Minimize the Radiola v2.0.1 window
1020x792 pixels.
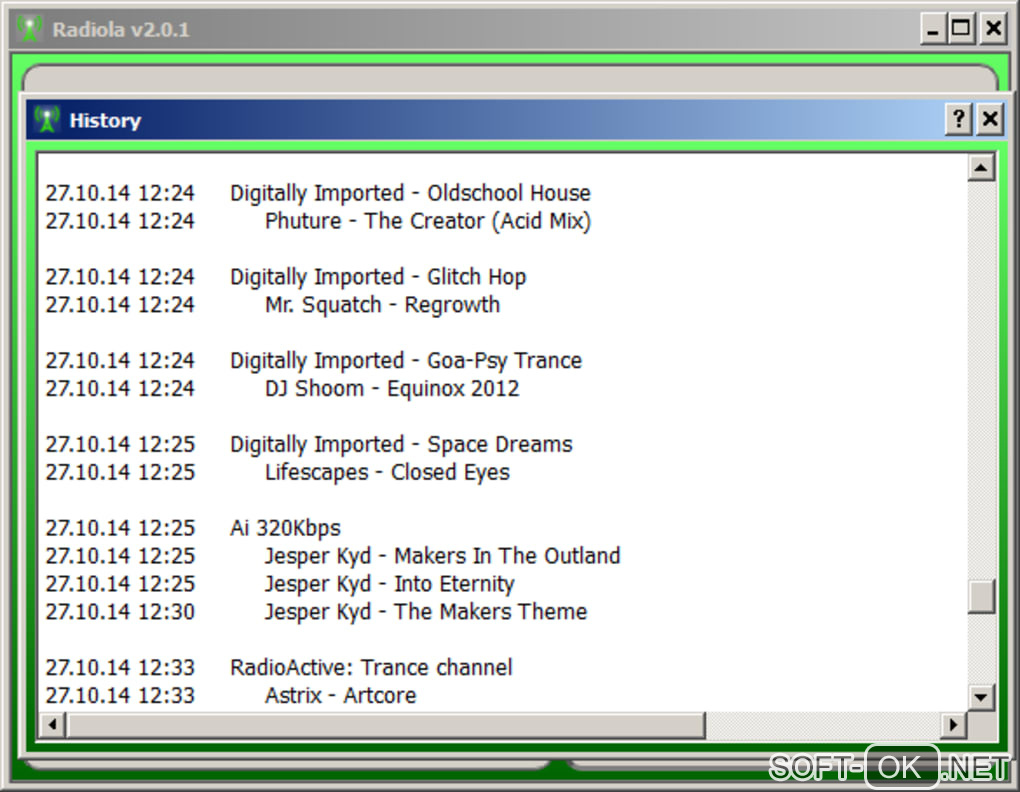pos(932,29)
